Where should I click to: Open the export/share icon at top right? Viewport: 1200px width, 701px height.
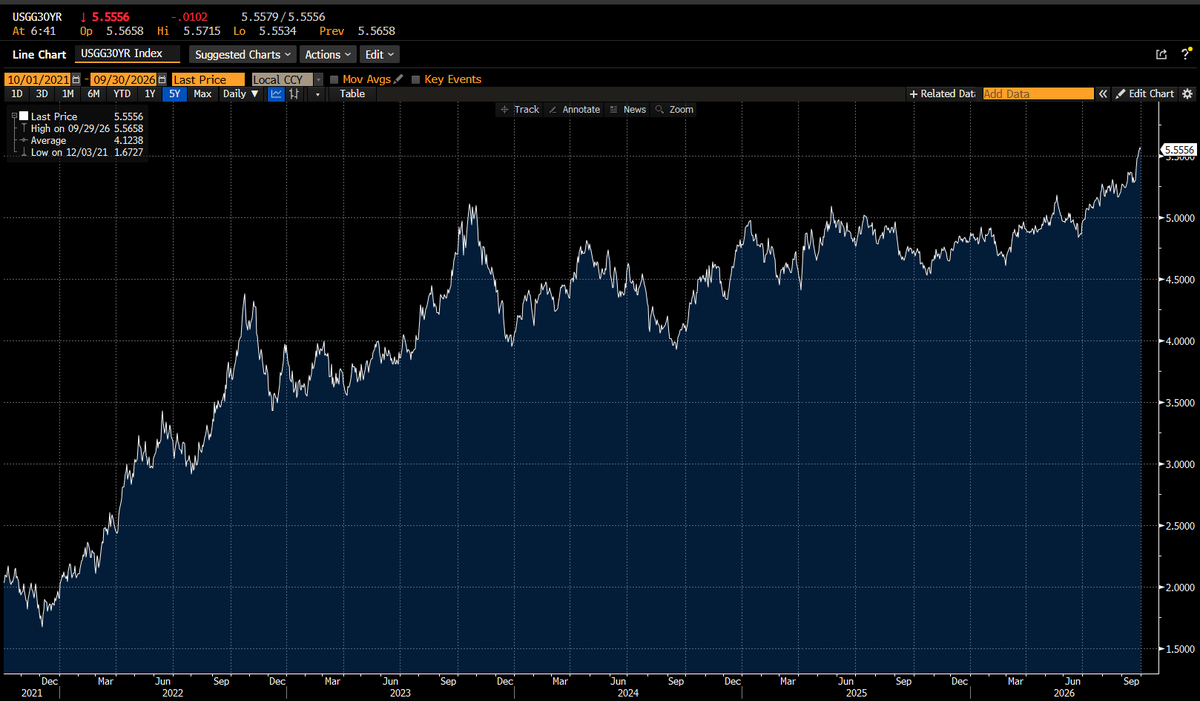1161,54
